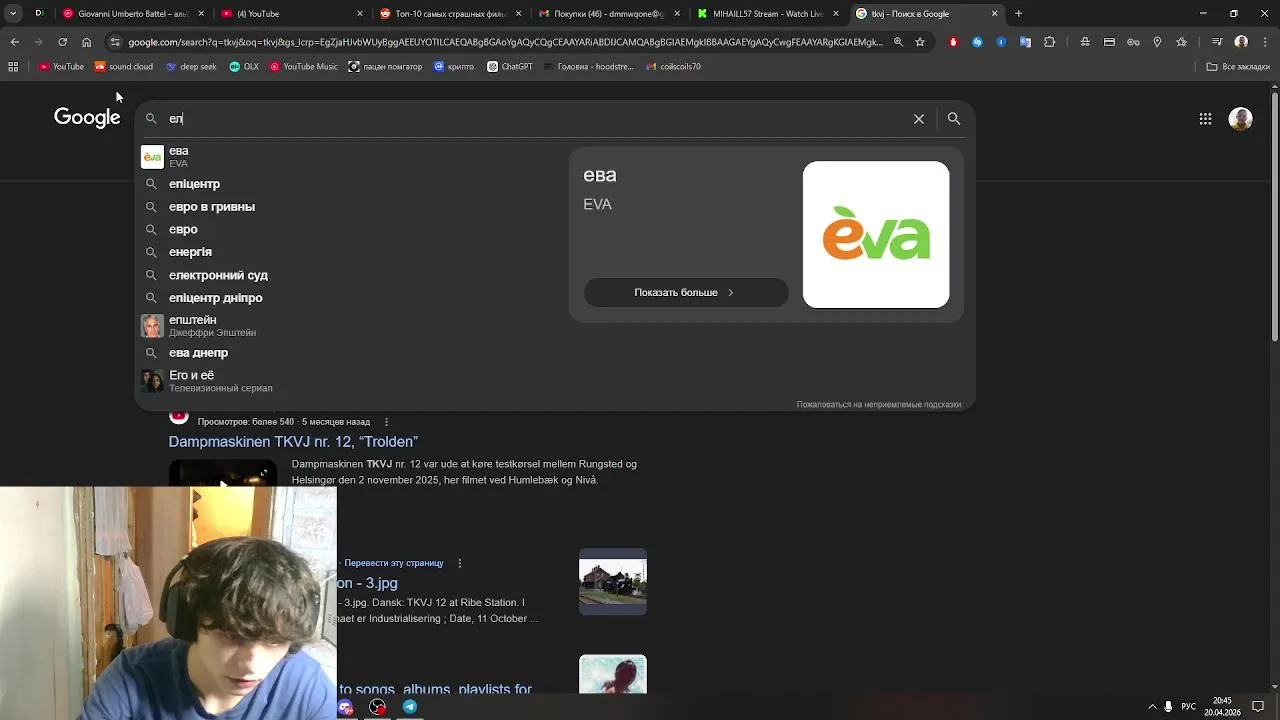The height and width of the screenshot is (720, 1280).
Task: Select the енергія suggestion
Action: 350,252
